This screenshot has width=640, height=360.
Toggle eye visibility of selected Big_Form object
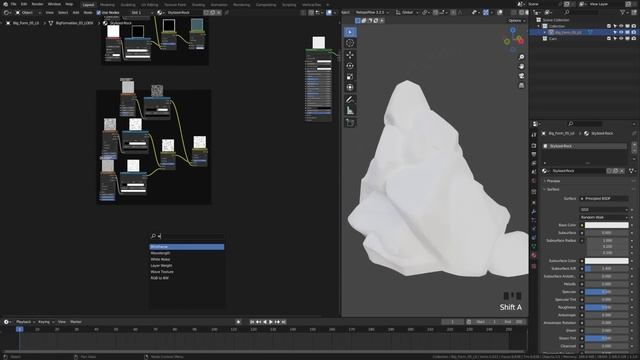[621, 32]
